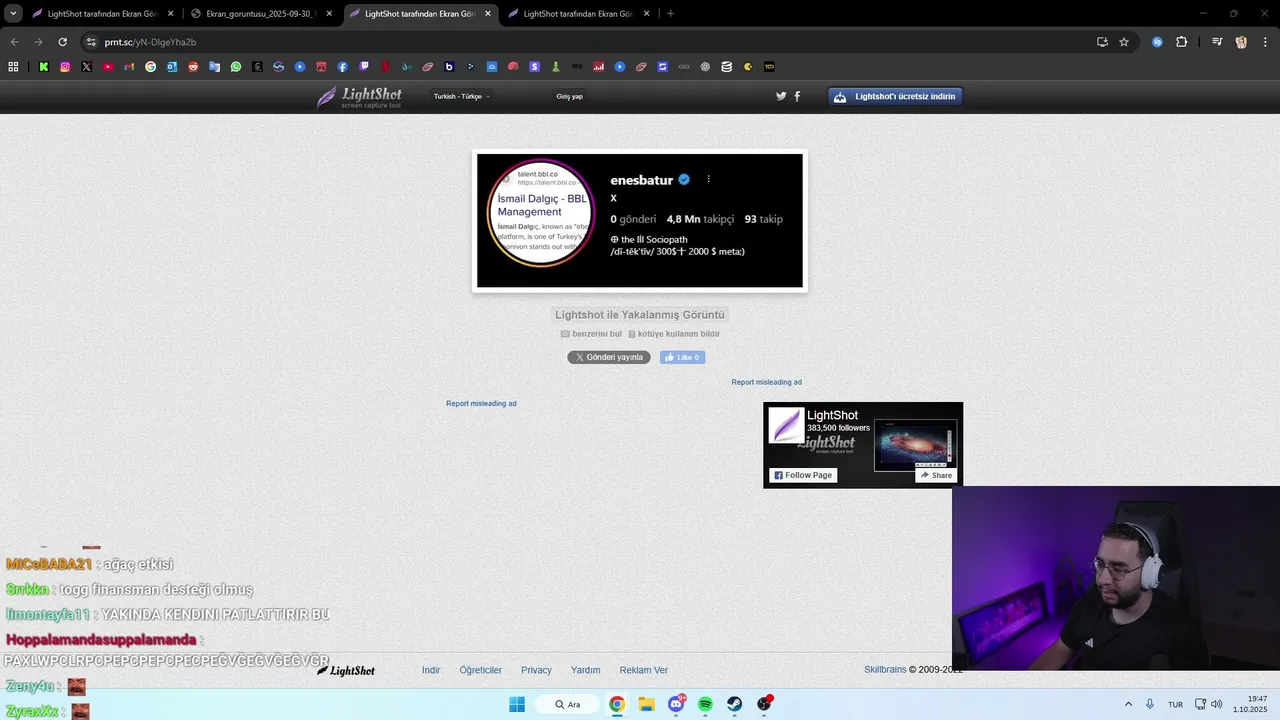Switch to the Ekran_goruntusu_2025-09-30 tab
This screenshot has height=720, width=1280.
262,14
